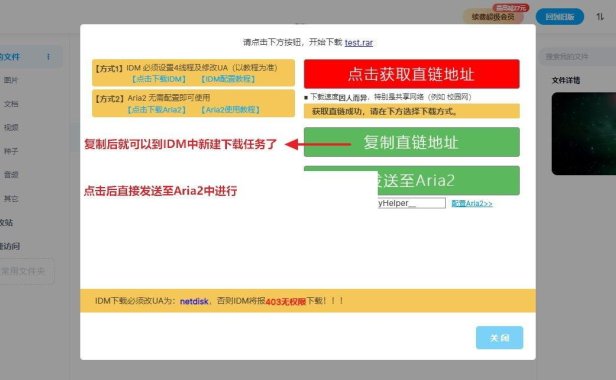Open the recycle bin (回收站) sidebar entry
The image size is (616, 380).
click(x=6, y=222)
